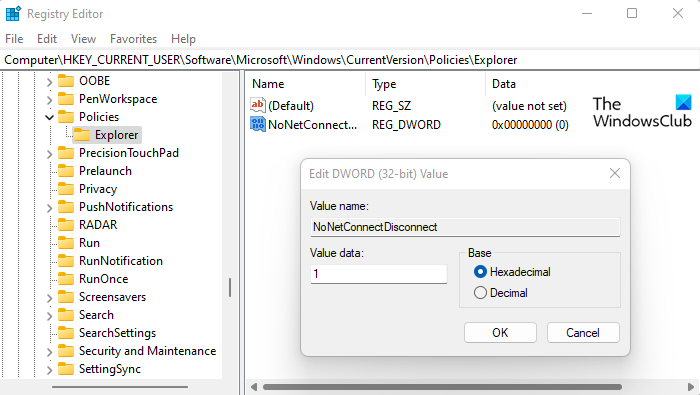Click the "REG_DWORD" type cell
The height and width of the screenshot is (395, 700).
pos(406,125)
